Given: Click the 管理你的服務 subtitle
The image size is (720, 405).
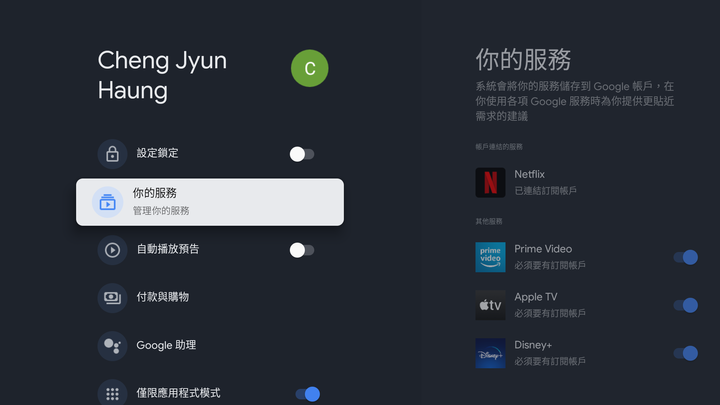Looking at the screenshot, I should (161, 211).
